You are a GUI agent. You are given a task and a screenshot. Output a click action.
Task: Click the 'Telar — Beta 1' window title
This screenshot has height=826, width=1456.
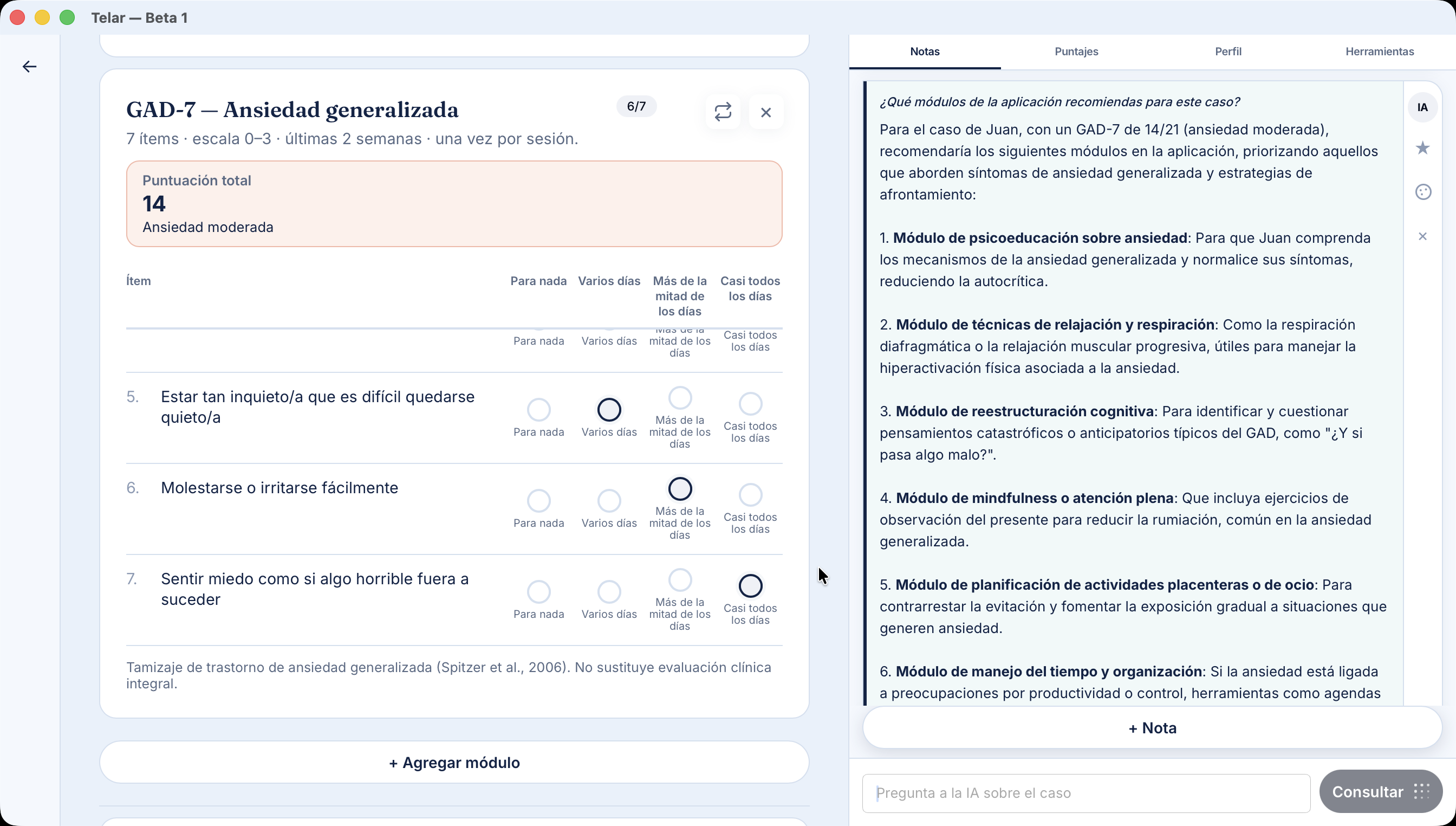[139, 17]
